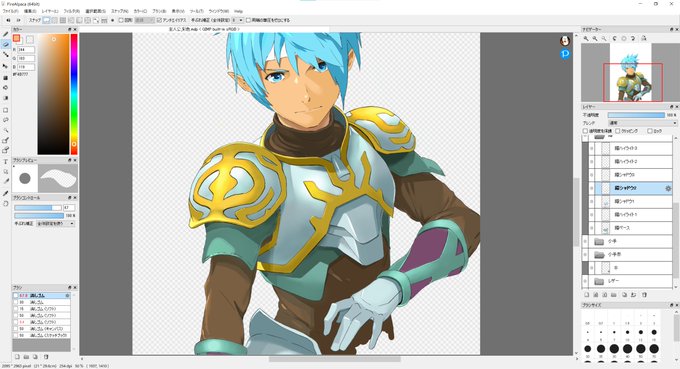This screenshot has width=680, height=369.
Task: Select the Bucket fill tool
Action: pos(6,87)
